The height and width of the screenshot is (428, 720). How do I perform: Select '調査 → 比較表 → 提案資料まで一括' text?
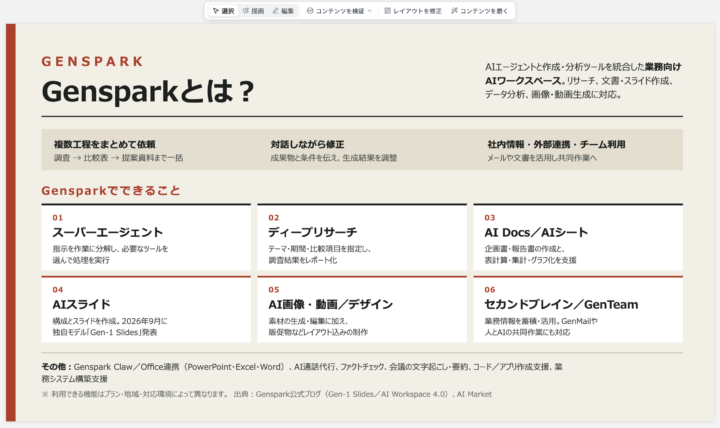[x=118, y=158]
